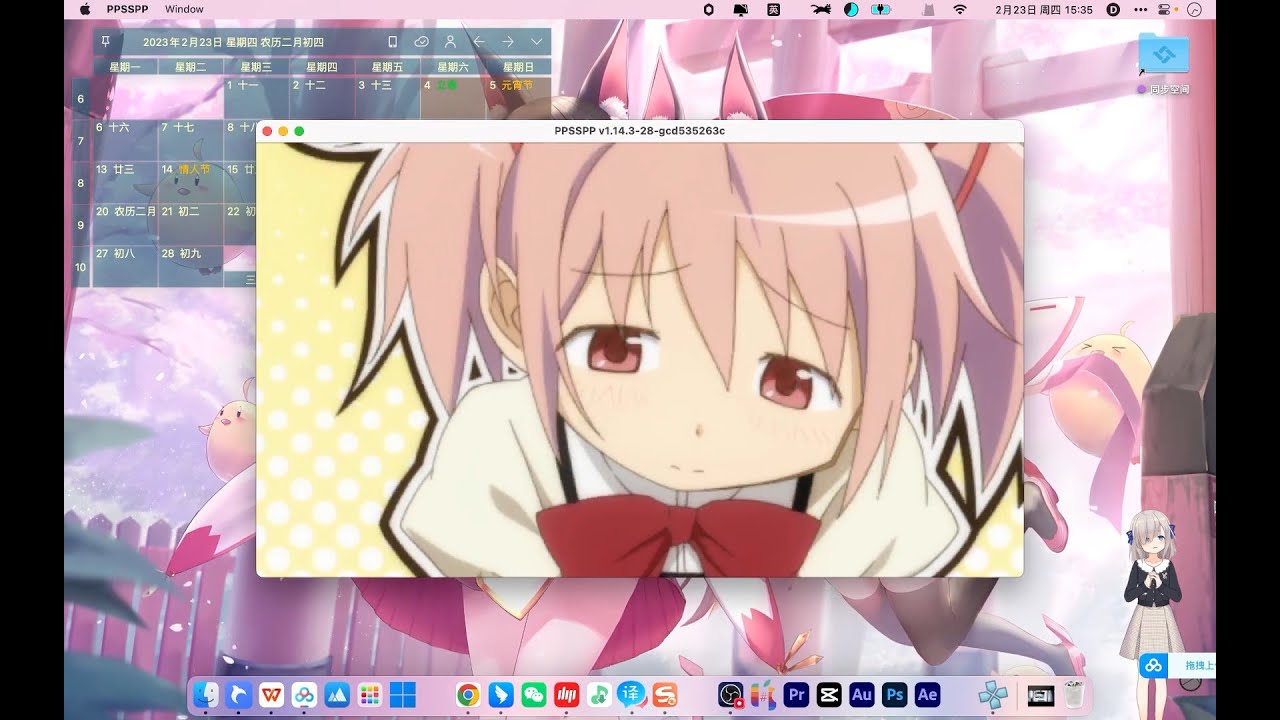Screen dimensions: 1280x720
Task: Select February 20 农历二月 in calendar
Action: 125,224
